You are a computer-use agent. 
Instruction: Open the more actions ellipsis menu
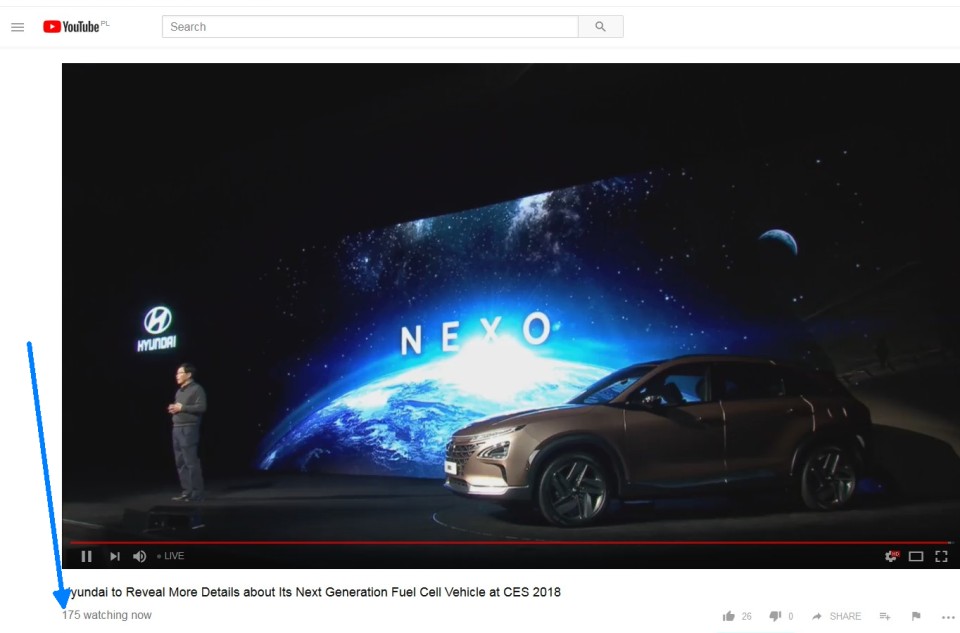point(948,617)
